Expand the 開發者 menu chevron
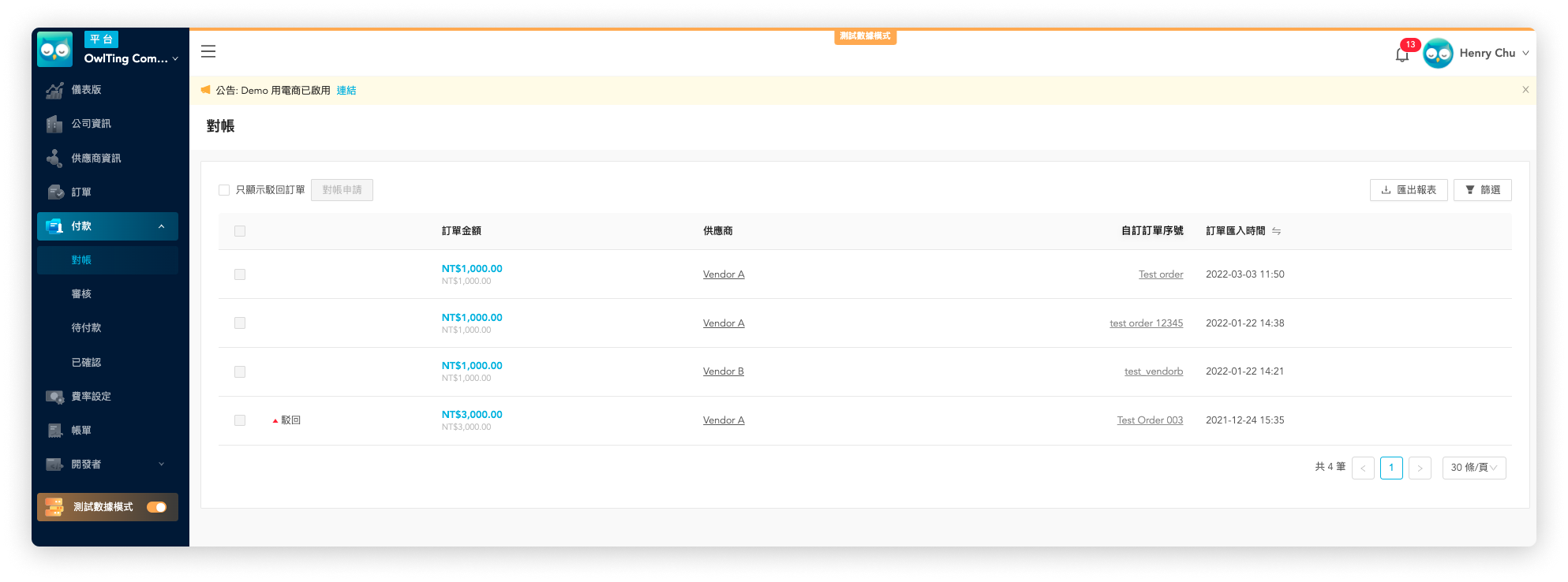Viewport: 1568px width, 582px height. pyautogui.click(x=162, y=464)
